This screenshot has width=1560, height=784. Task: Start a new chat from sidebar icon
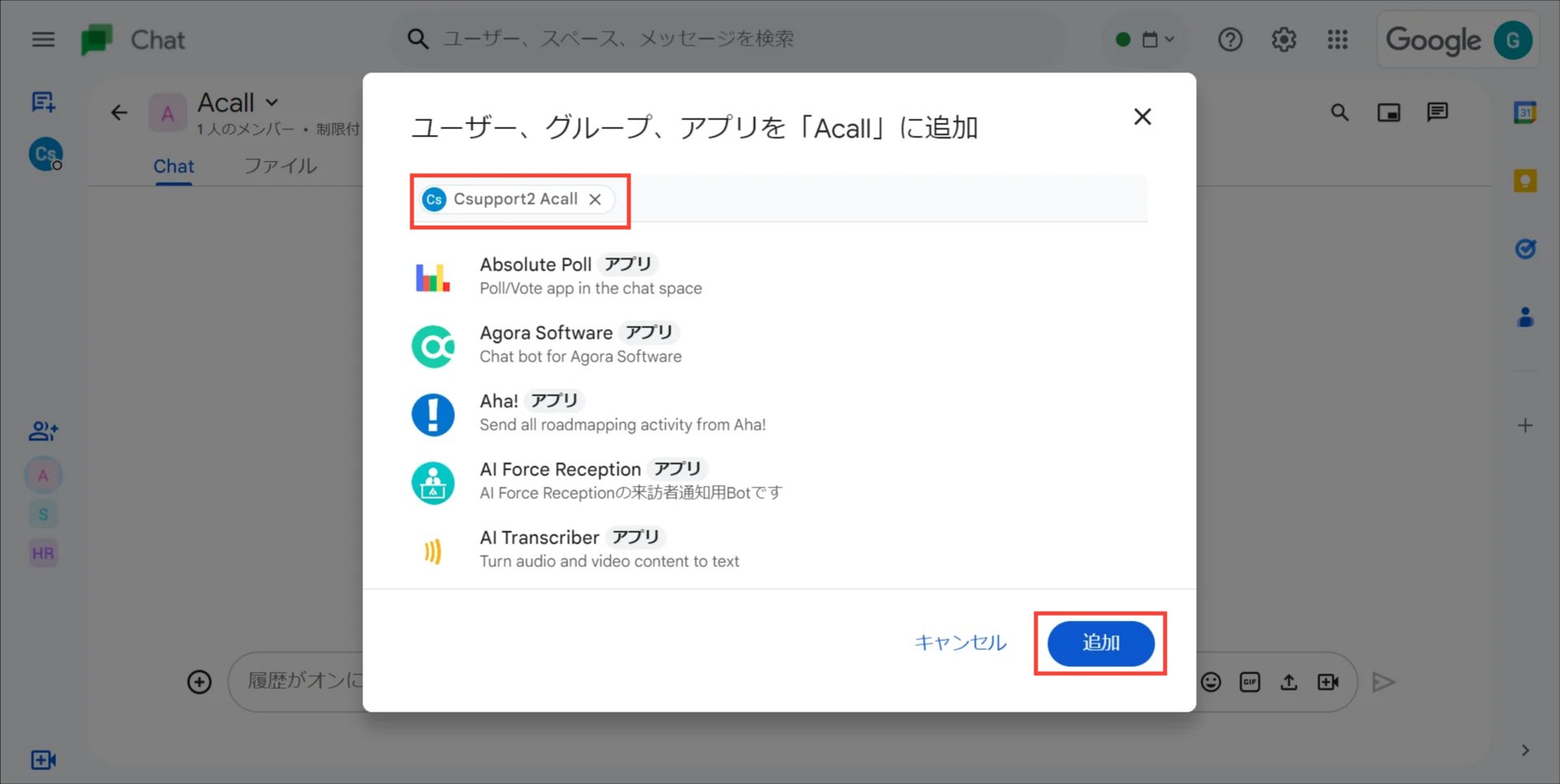pyautogui.click(x=43, y=102)
